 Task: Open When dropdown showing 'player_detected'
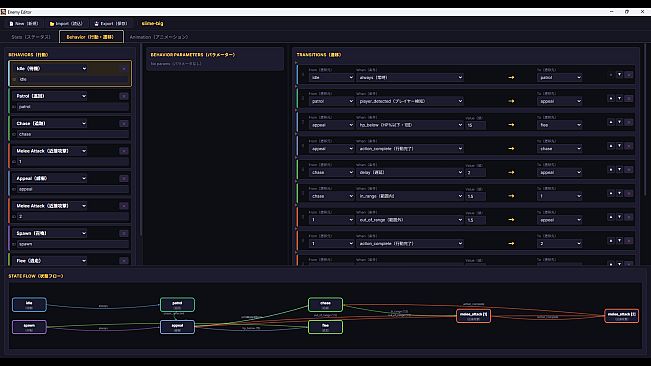410,101
